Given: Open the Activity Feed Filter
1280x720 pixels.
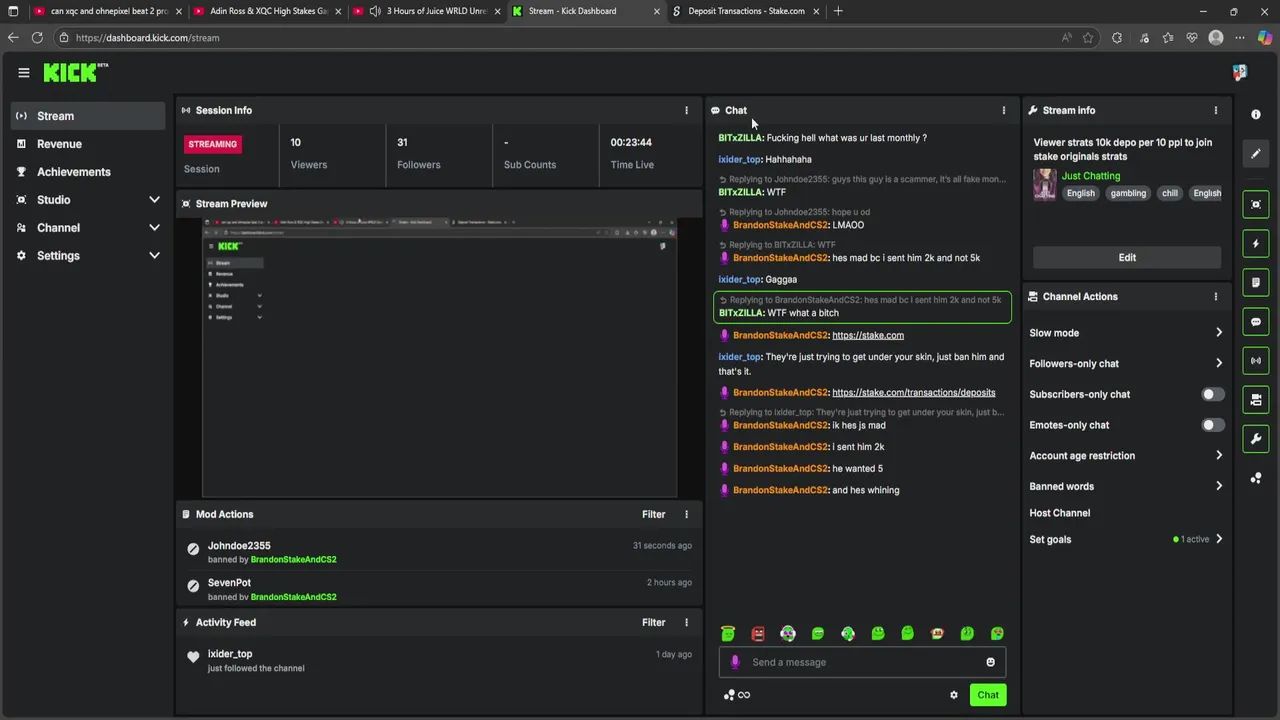Looking at the screenshot, I should coord(653,622).
